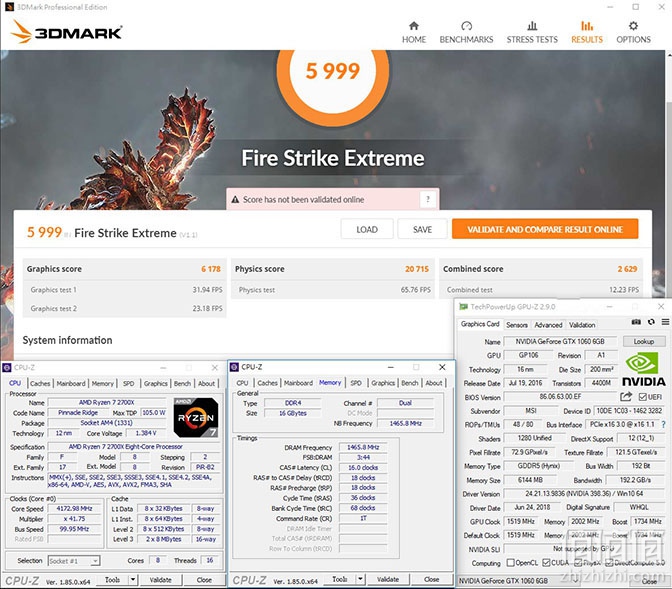Click Validate and Compare Result Online
Viewport: 672px width, 589px height.
pos(545,229)
